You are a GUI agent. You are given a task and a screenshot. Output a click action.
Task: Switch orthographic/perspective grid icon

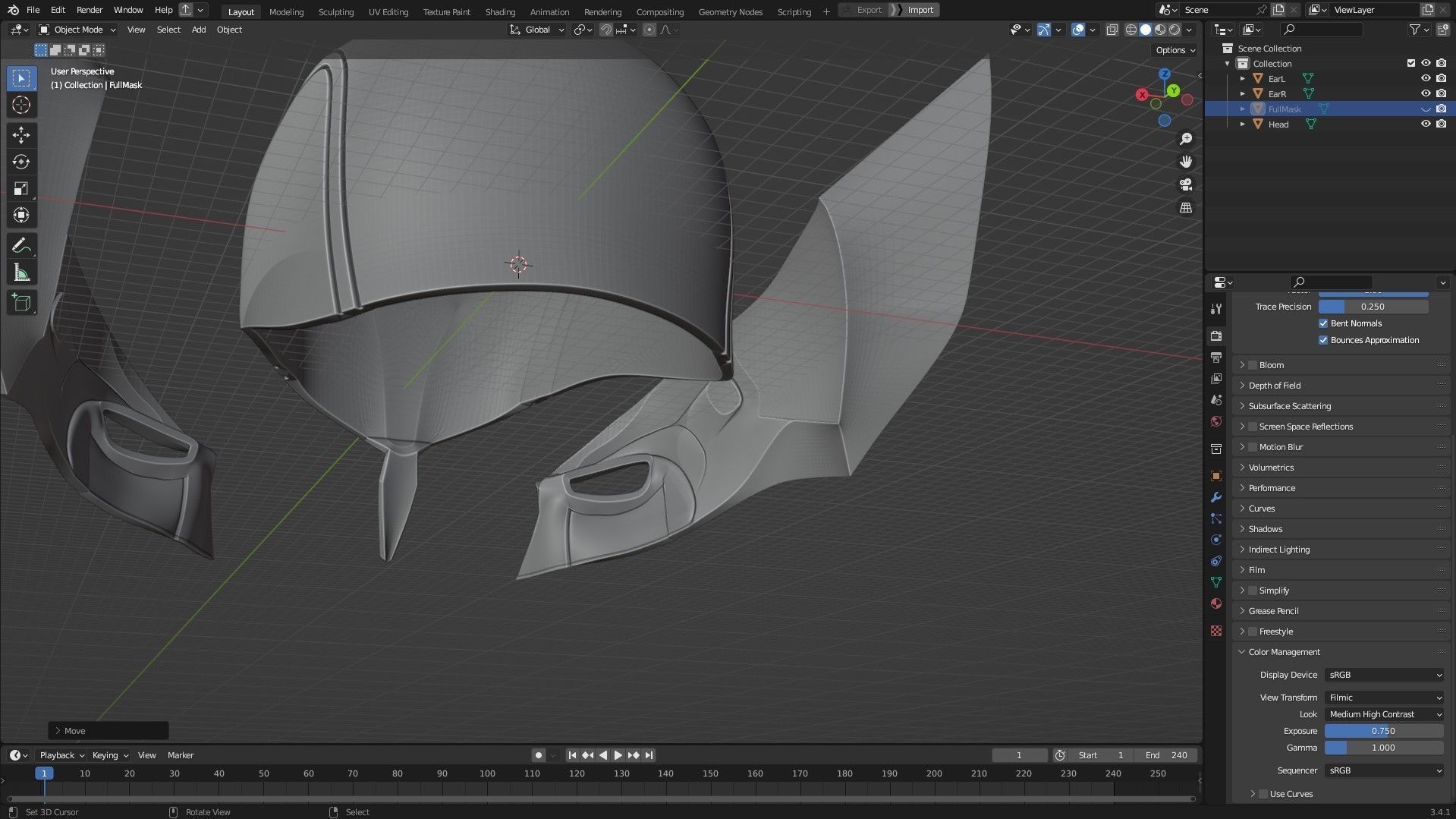(1186, 207)
